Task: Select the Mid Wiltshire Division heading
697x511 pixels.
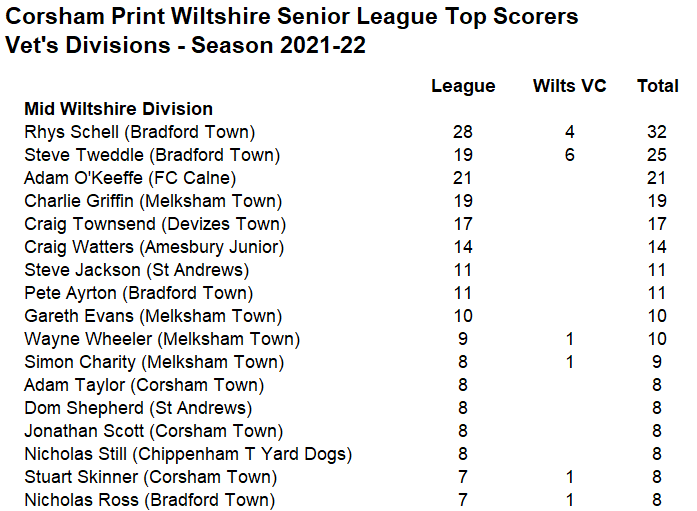Action: [119, 109]
